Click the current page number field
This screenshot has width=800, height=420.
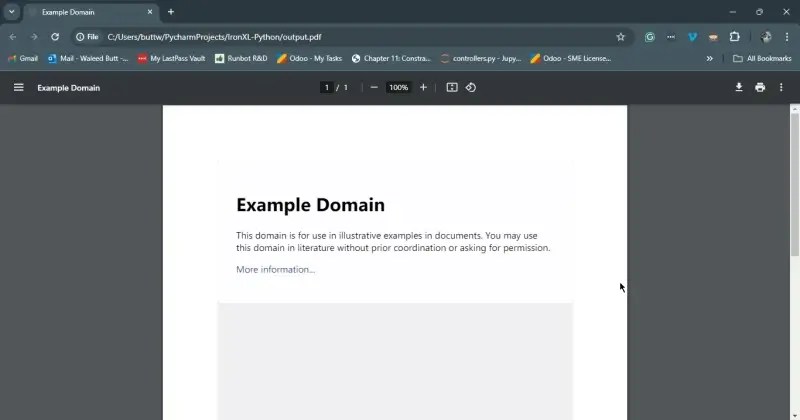coord(327,87)
